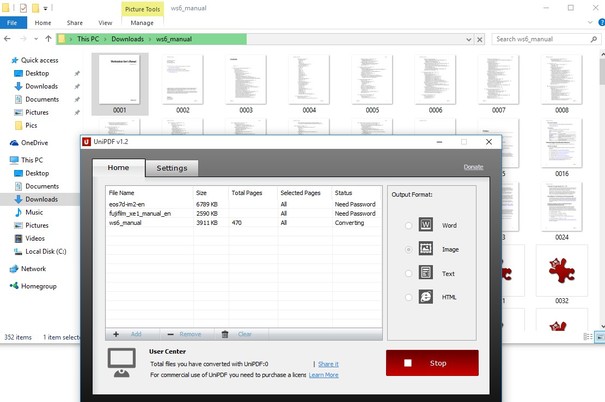Expand This PC breadcrumb chevron

pyautogui.click(x=105, y=39)
